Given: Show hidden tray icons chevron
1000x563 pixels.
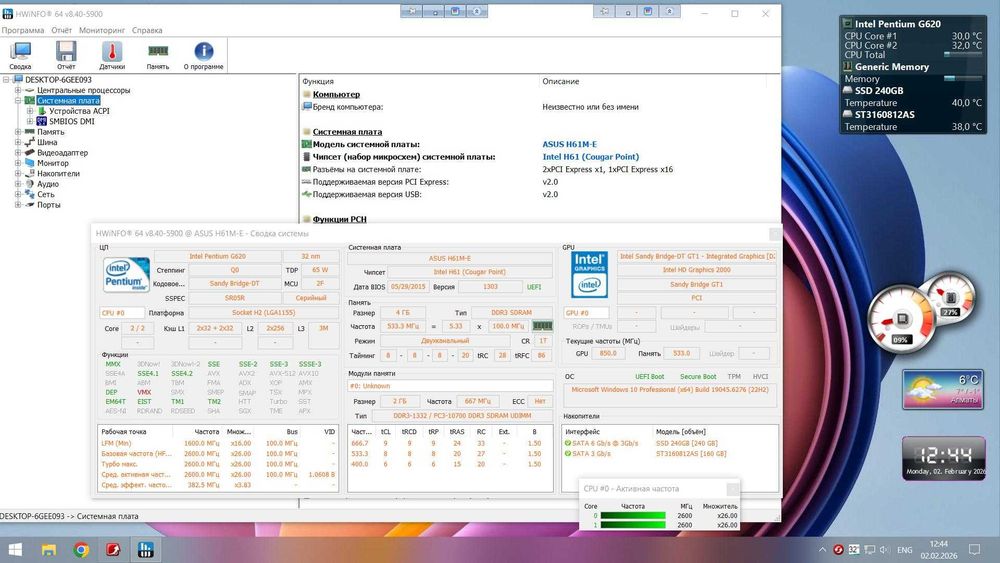Looking at the screenshot, I should [822, 550].
